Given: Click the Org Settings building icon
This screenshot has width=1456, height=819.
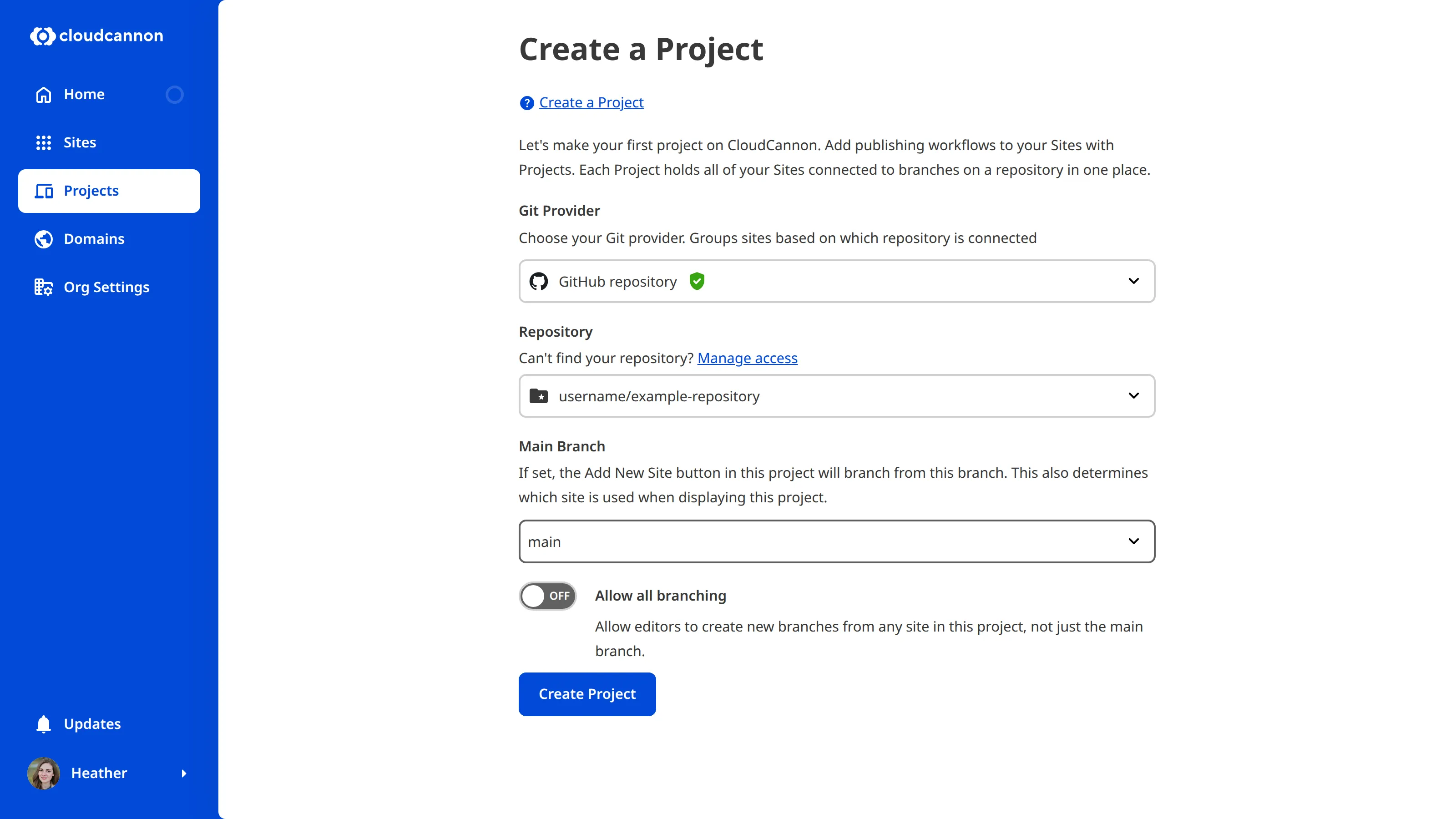Looking at the screenshot, I should [x=43, y=287].
